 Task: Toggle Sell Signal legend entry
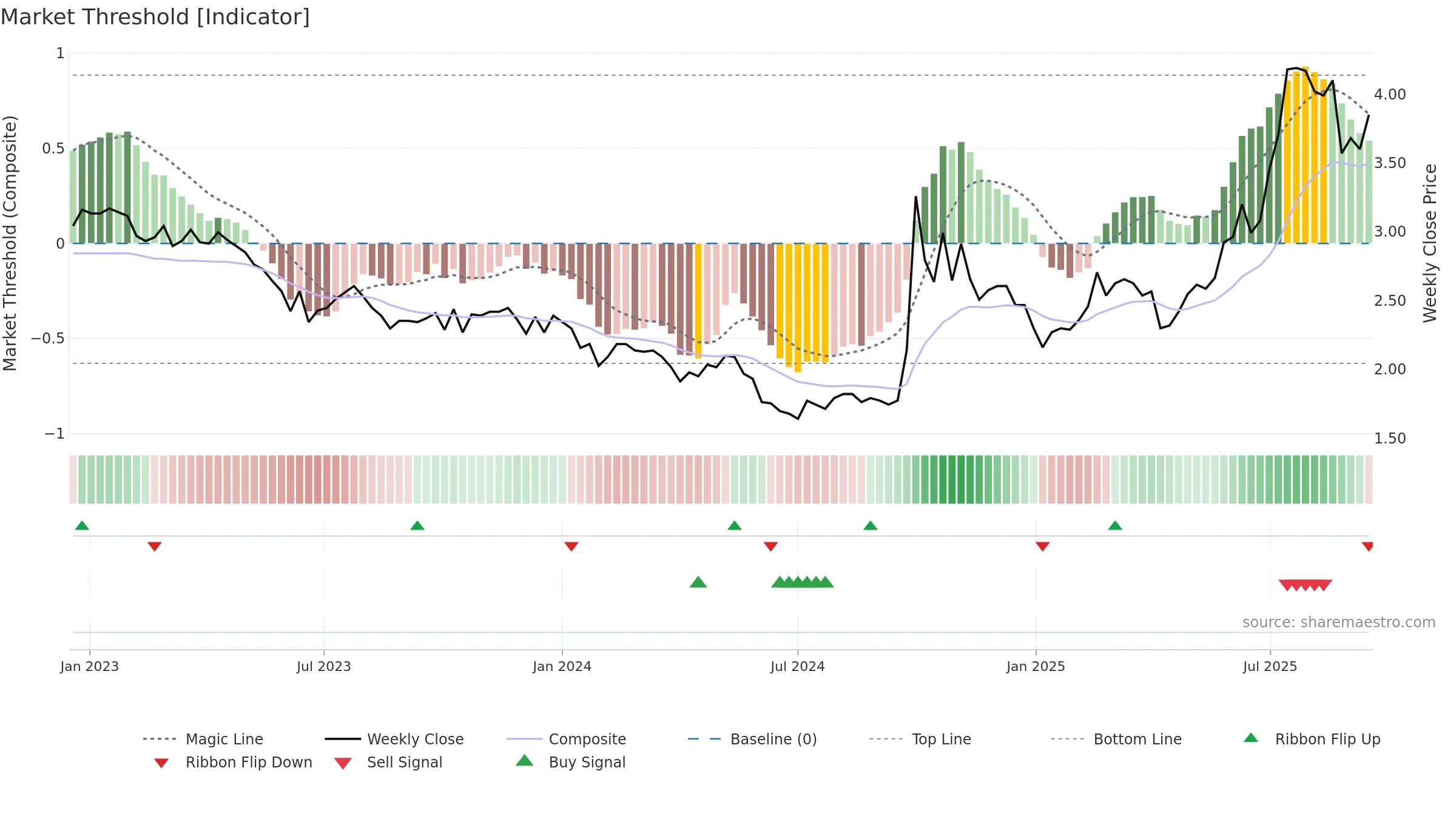pyautogui.click(x=388, y=762)
